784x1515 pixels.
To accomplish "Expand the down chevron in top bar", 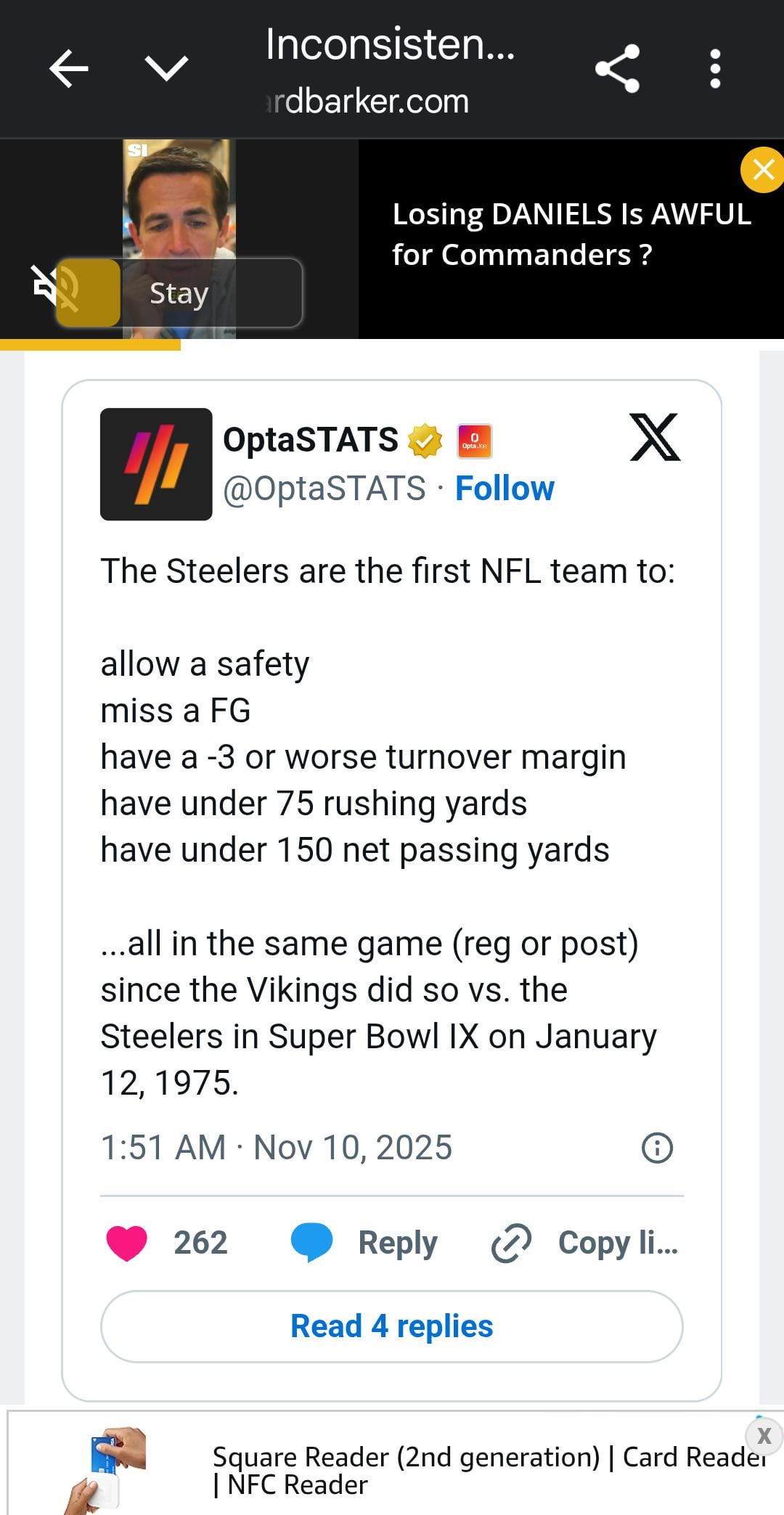I will point(166,69).
